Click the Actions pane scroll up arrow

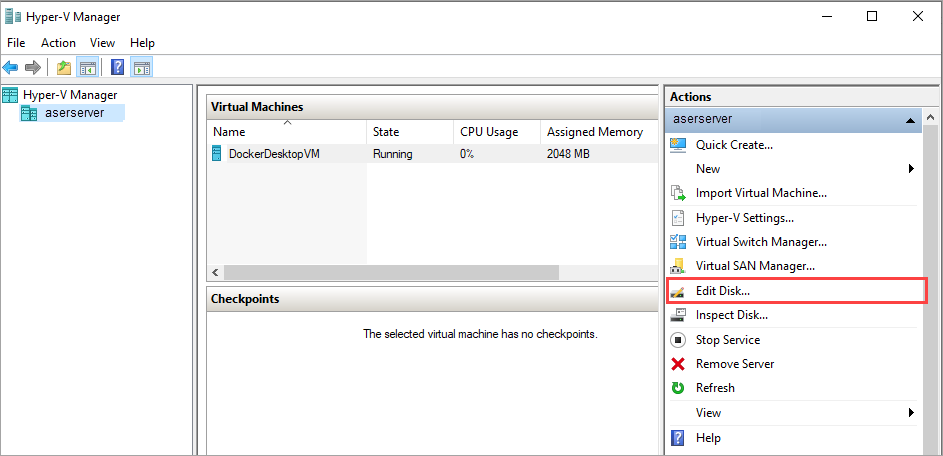(x=931, y=118)
